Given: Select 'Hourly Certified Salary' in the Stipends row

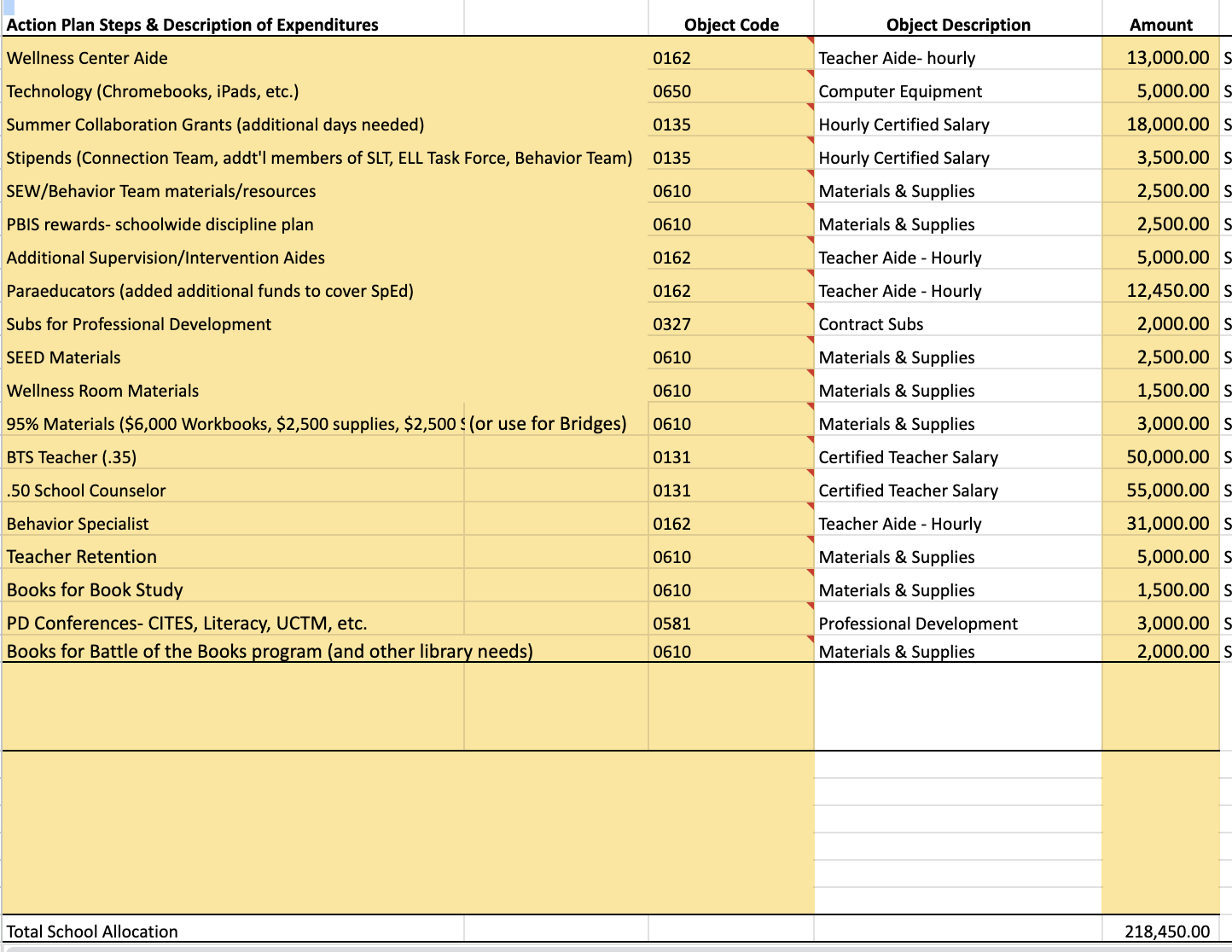Looking at the screenshot, I should [x=904, y=158].
